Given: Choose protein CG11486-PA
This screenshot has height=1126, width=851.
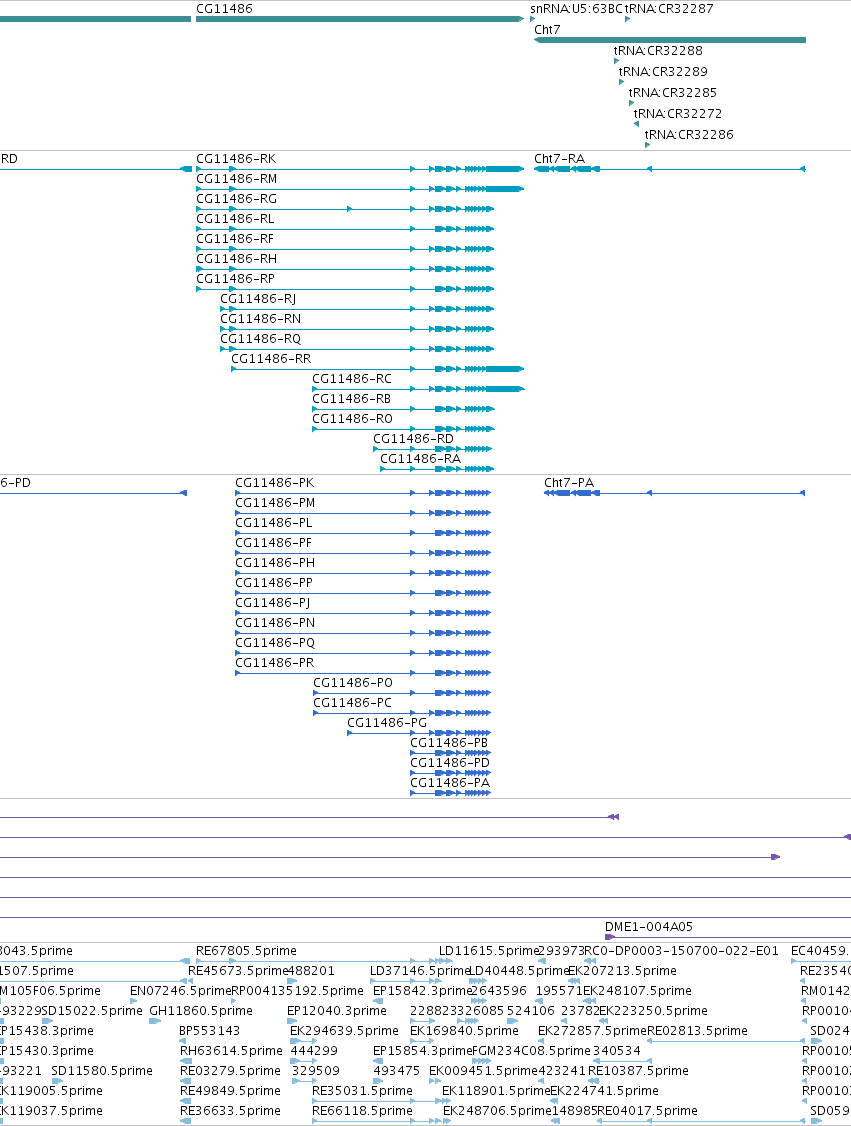Looking at the screenshot, I should pos(450,783).
